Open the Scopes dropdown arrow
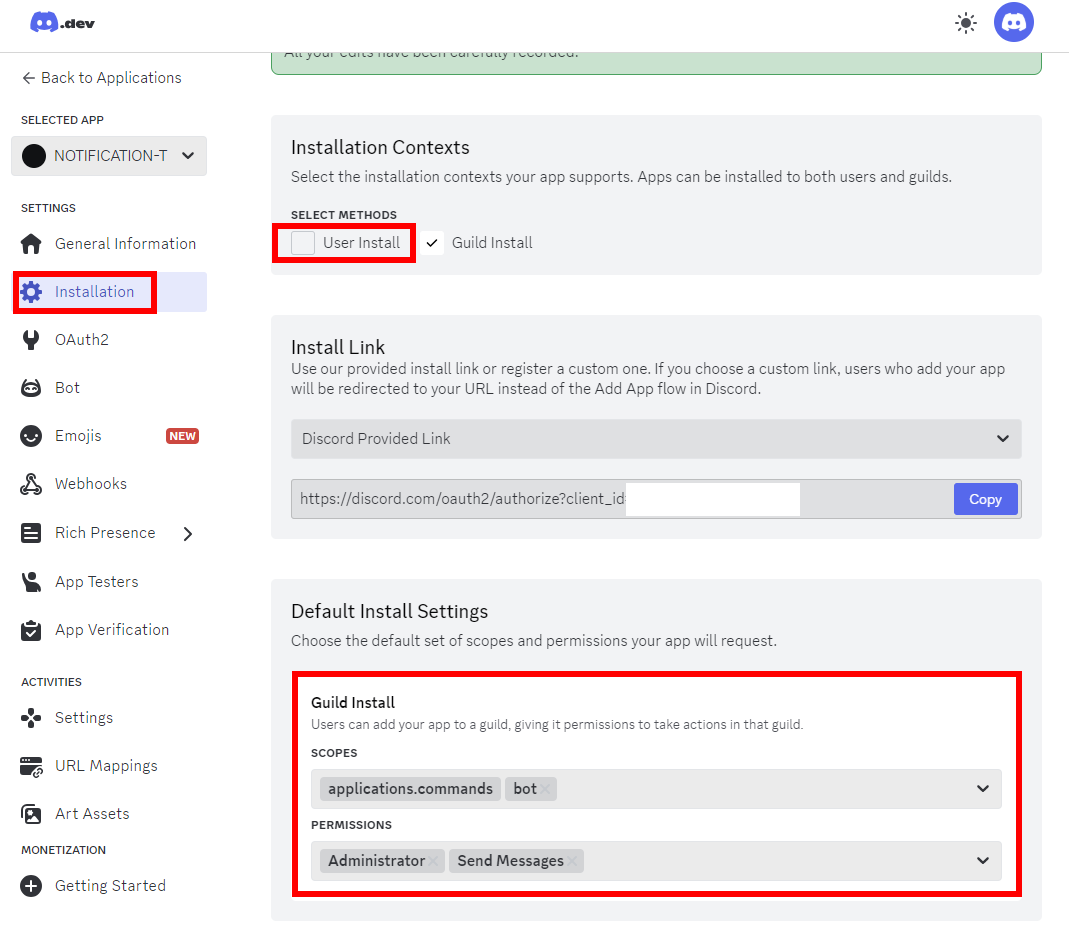The width and height of the screenshot is (1069, 931). [983, 789]
